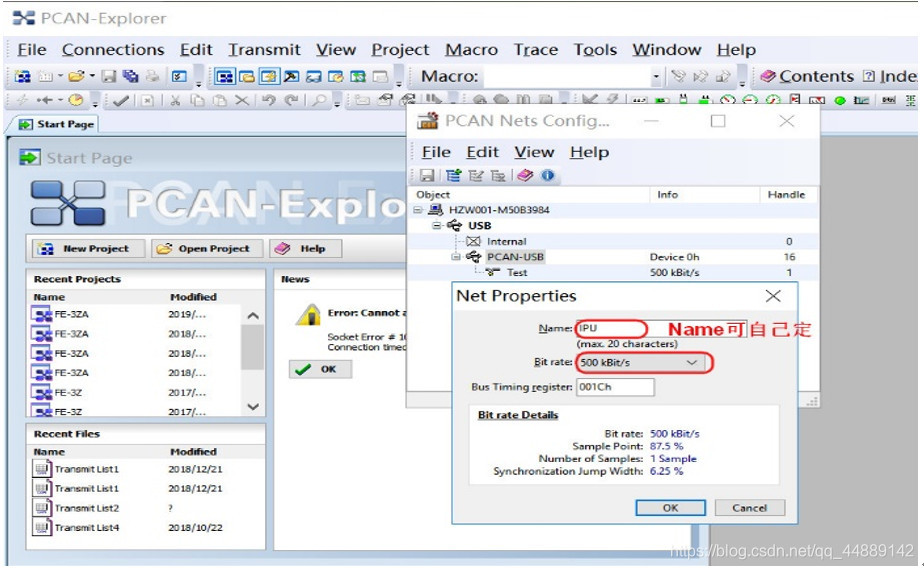The width and height of the screenshot is (924, 570).
Task: Click the Delete X icon in edit toolbar
Action: tap(242, 100)
